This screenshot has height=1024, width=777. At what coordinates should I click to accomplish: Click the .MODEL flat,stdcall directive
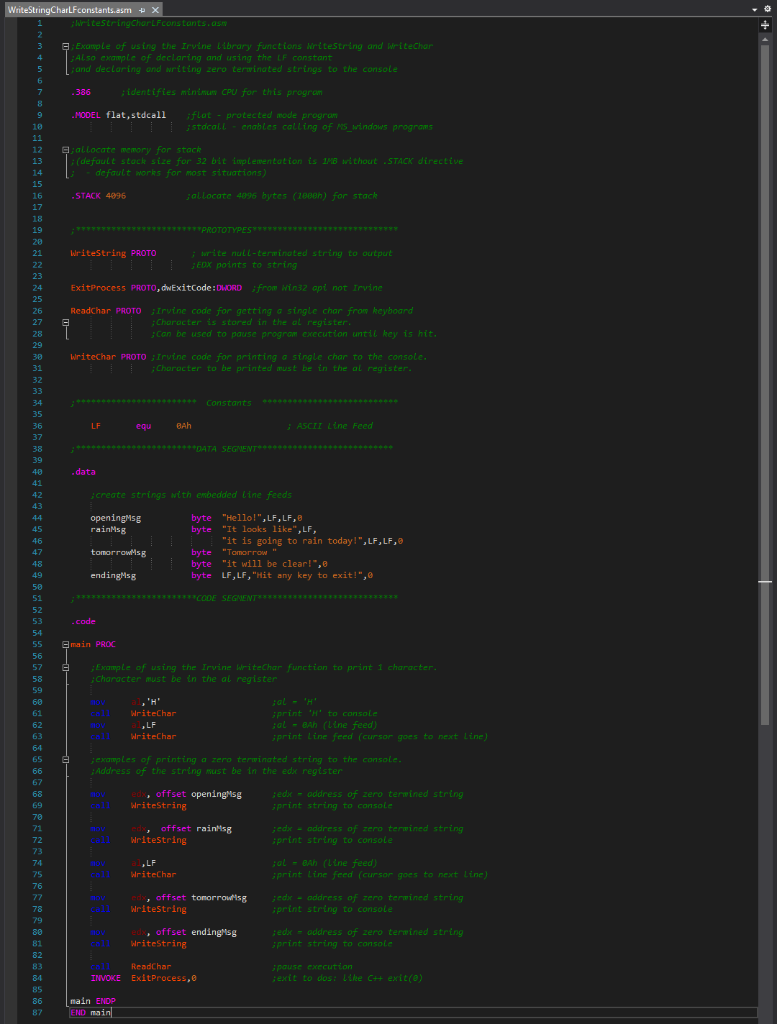click(118, 115)
